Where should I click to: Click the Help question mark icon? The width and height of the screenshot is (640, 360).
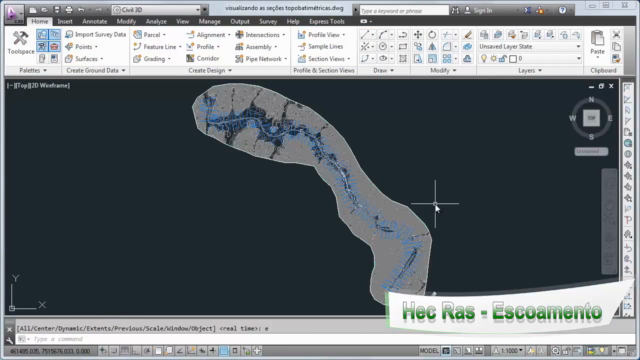coord(562,10)
